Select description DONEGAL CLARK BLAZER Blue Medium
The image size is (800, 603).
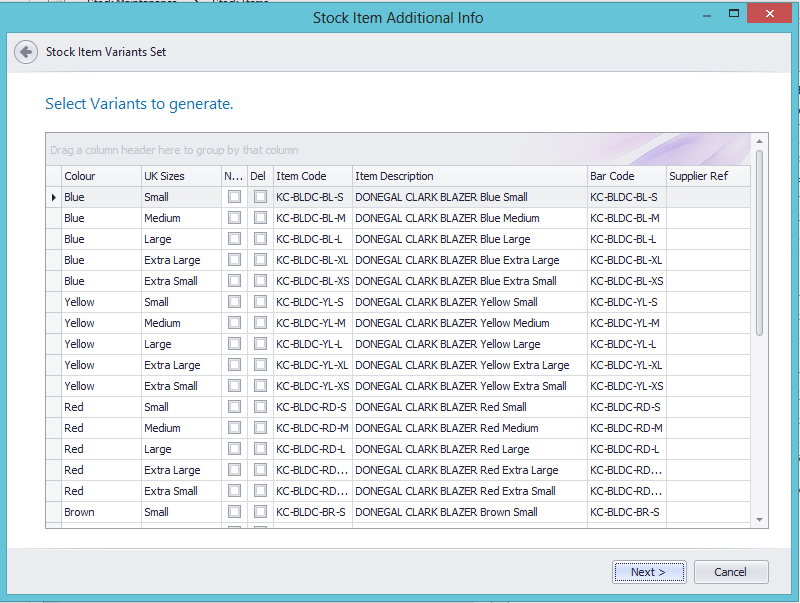(469, 218)
